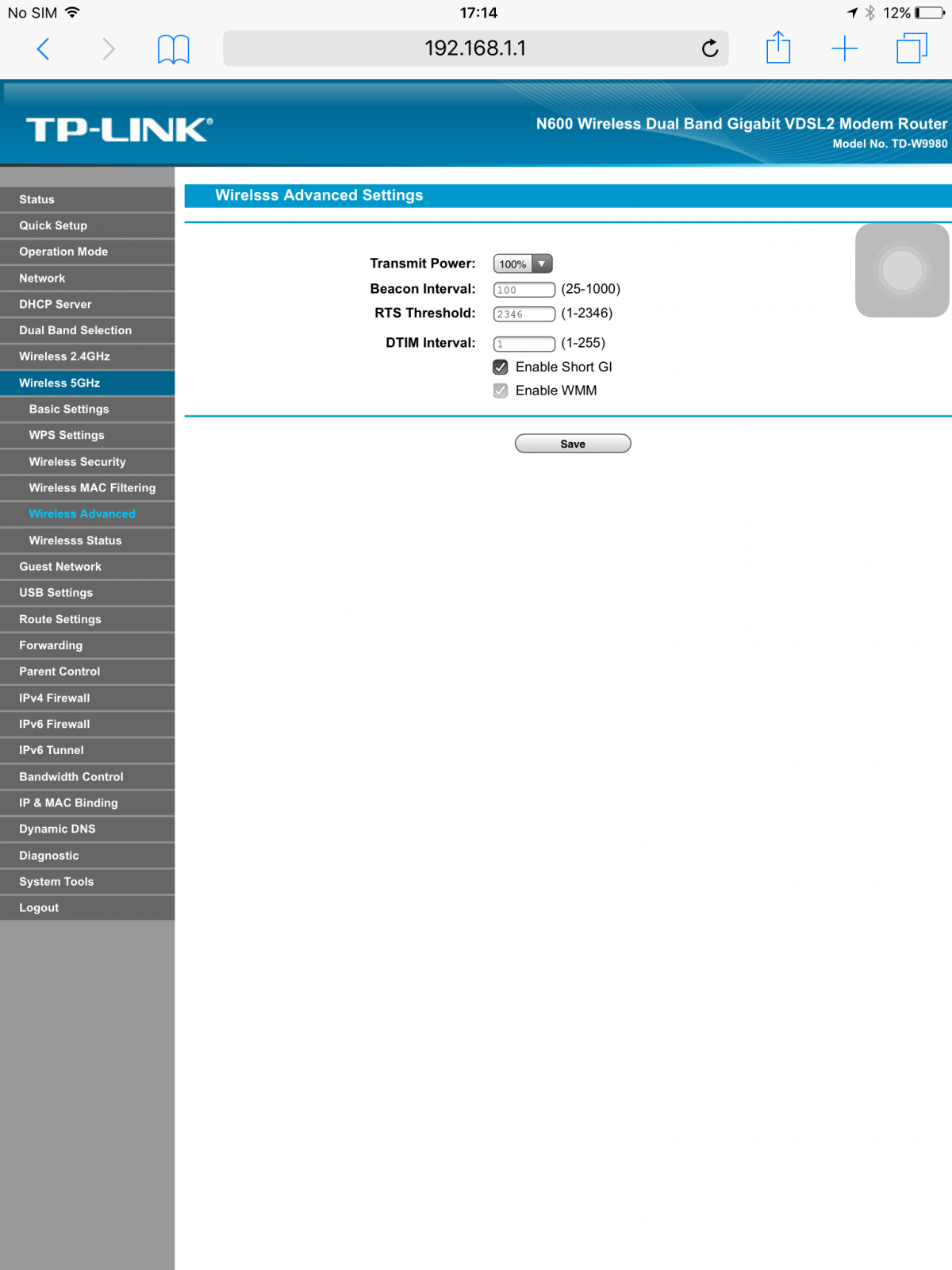Open USB Settings
This screenshot has height=1270, width=952.
coord(87,593)
